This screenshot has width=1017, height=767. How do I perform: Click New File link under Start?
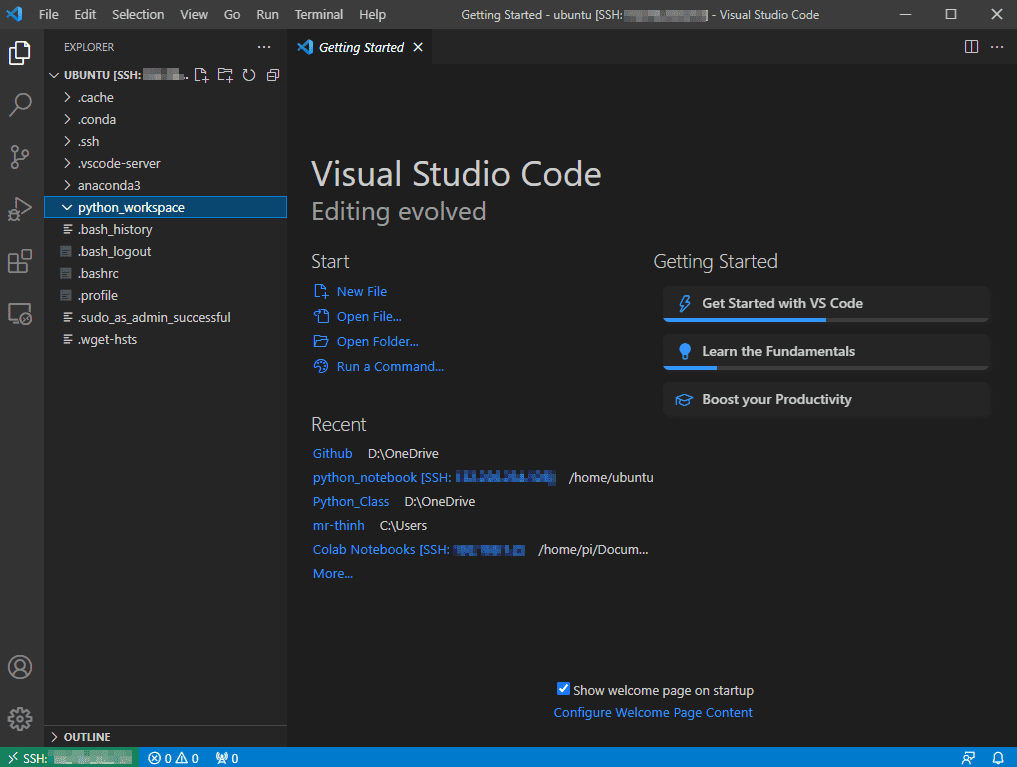(x=350, y=292)
